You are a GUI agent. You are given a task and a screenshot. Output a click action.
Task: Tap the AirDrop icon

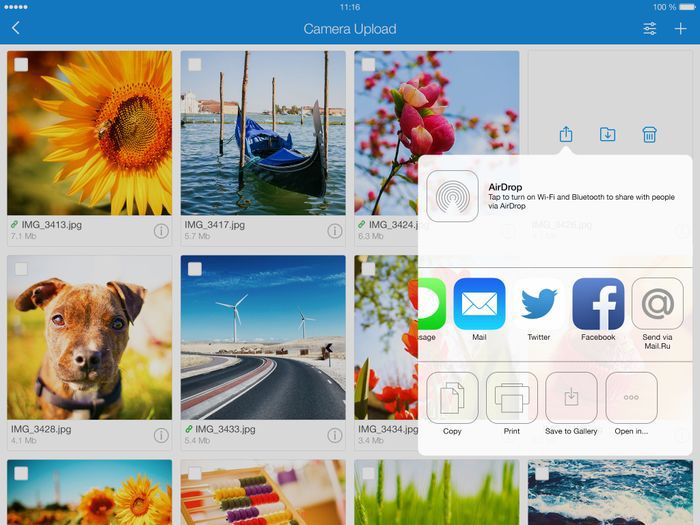click(x=452, y=196)
